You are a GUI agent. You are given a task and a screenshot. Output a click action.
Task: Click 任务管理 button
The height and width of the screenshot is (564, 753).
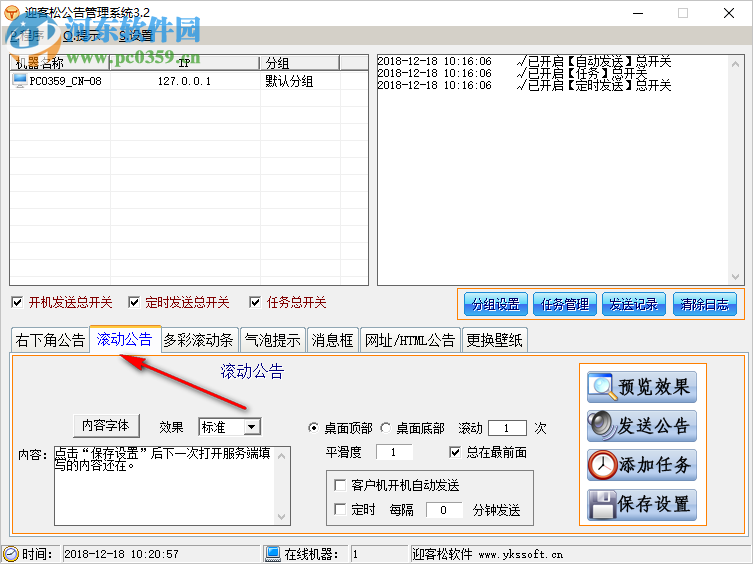click(x=565, y=304)
